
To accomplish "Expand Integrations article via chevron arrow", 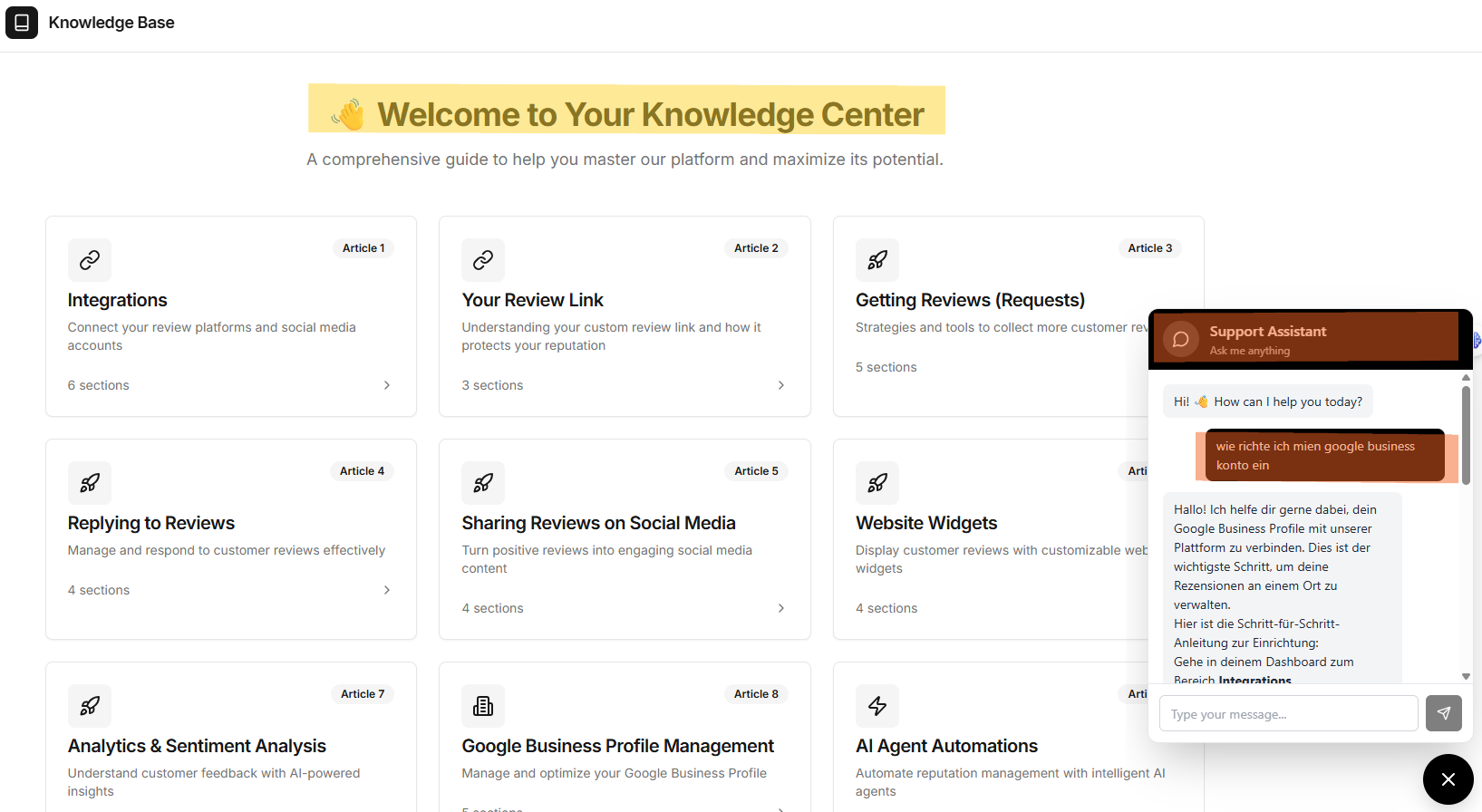I will 387,385.
